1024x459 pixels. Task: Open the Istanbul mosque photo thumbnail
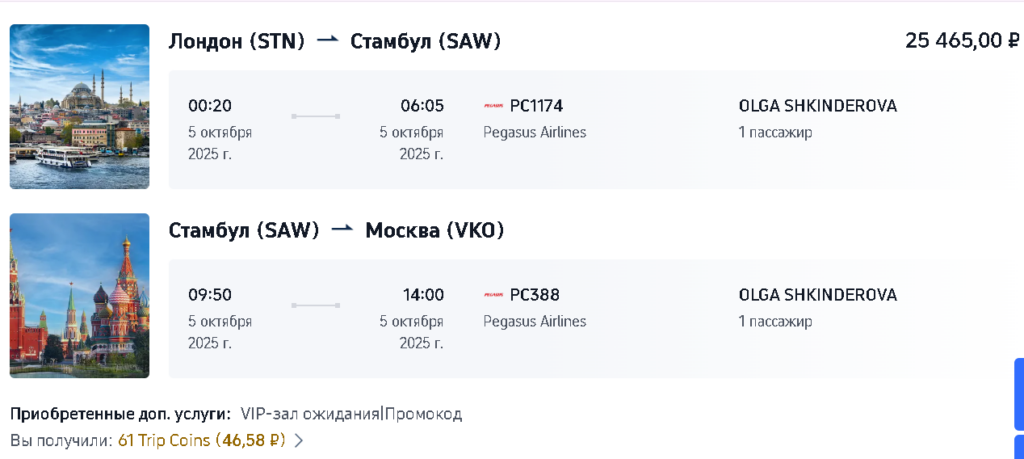pyautogui.click(x=80, y=106)
